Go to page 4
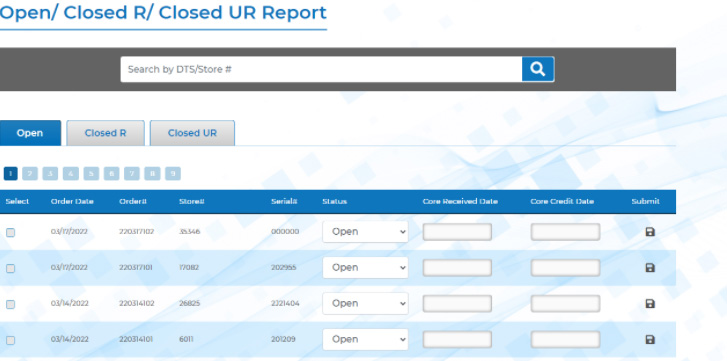This screenshot has width=727, height=361. (x=70, y=174)
